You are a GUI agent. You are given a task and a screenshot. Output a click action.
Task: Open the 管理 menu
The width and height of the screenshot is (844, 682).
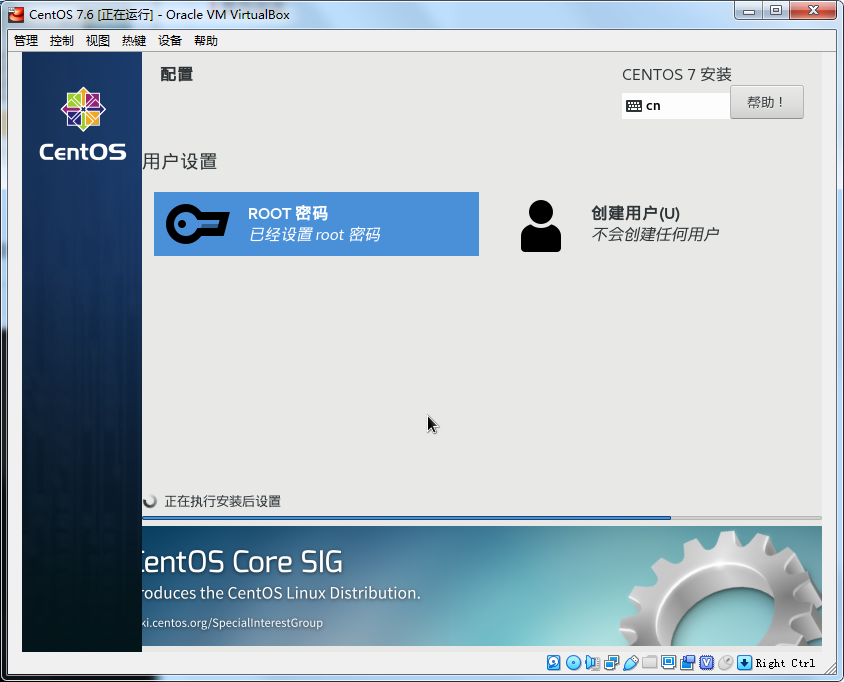pos(26,41)
